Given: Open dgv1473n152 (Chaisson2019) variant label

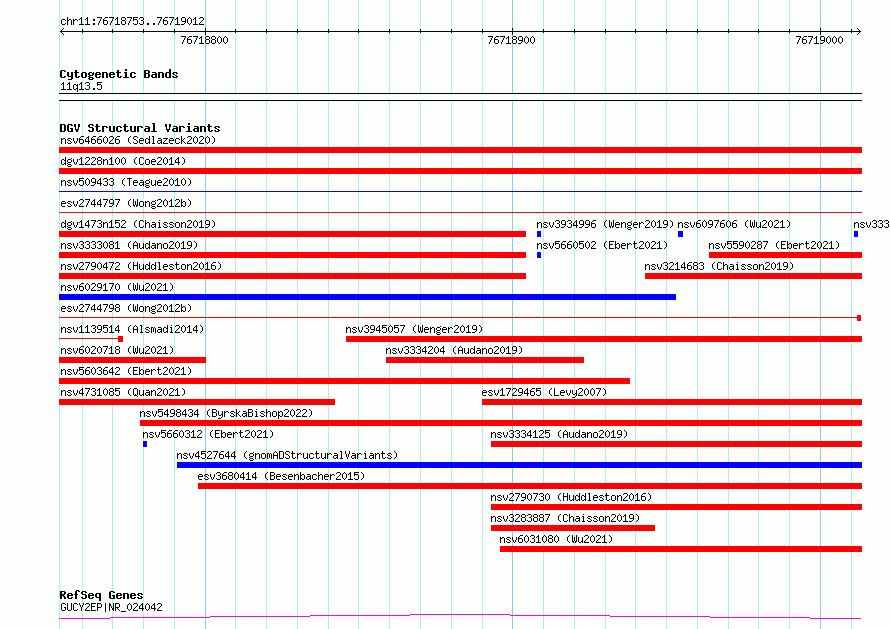Looking at the screenshot, I should click(138, 224).
